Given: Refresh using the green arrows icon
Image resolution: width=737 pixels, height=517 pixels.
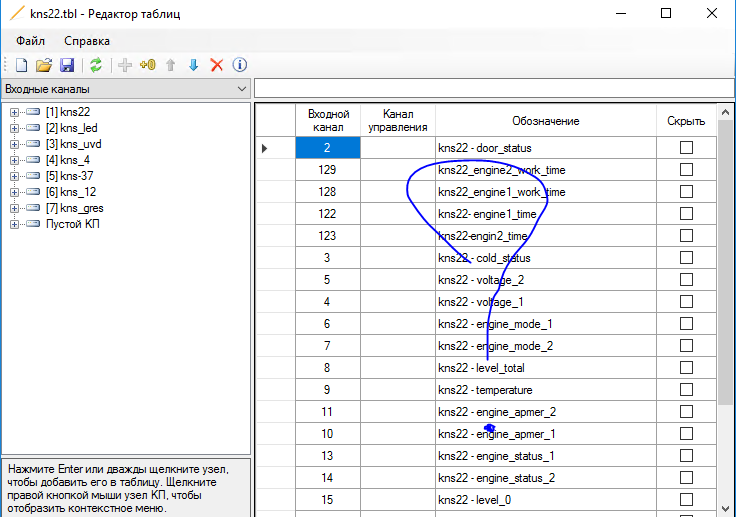Looking at the screenshot, I should click(96, 65).
